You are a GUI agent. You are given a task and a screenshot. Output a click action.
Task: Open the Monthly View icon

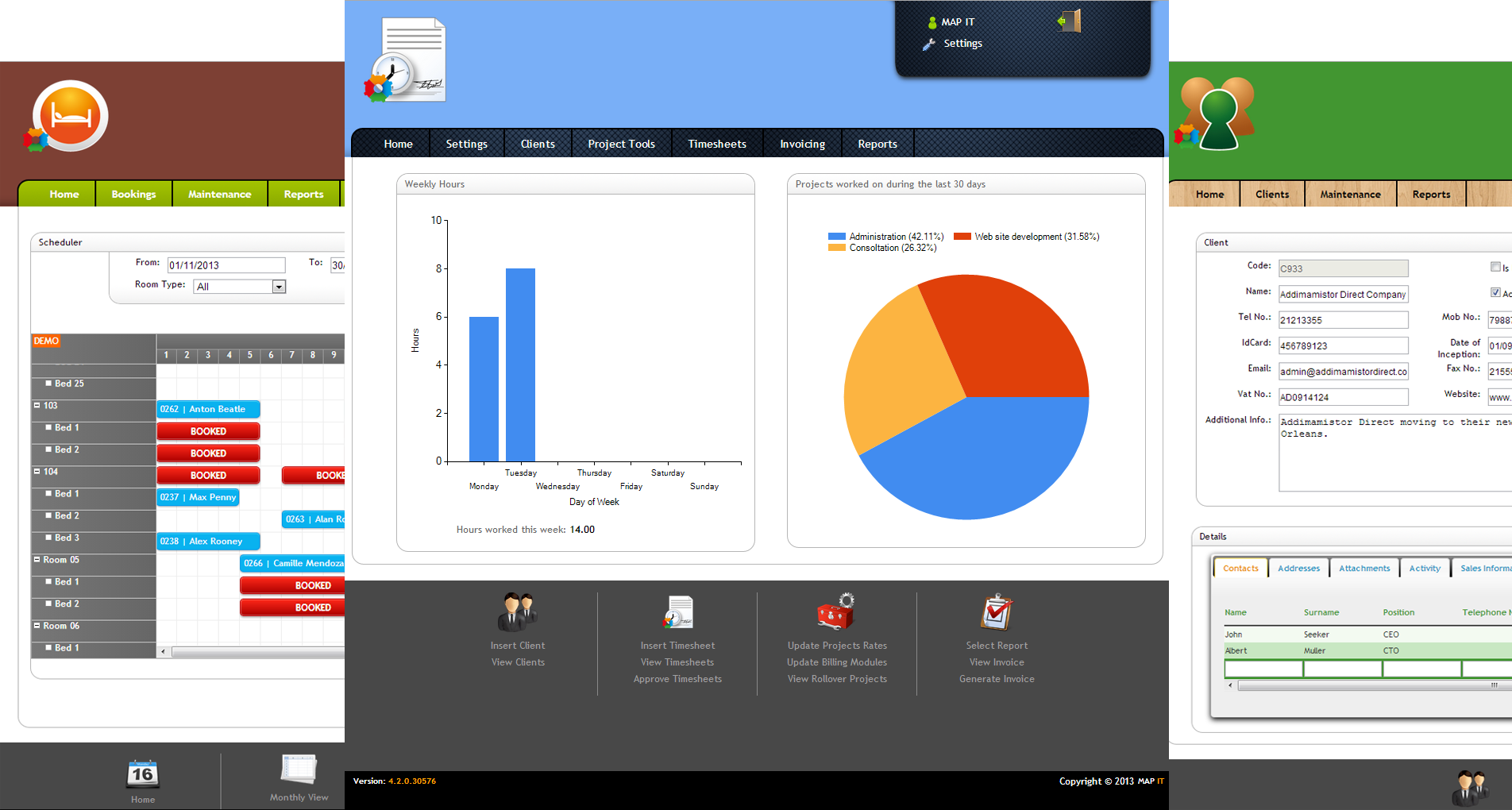point(299,769)
